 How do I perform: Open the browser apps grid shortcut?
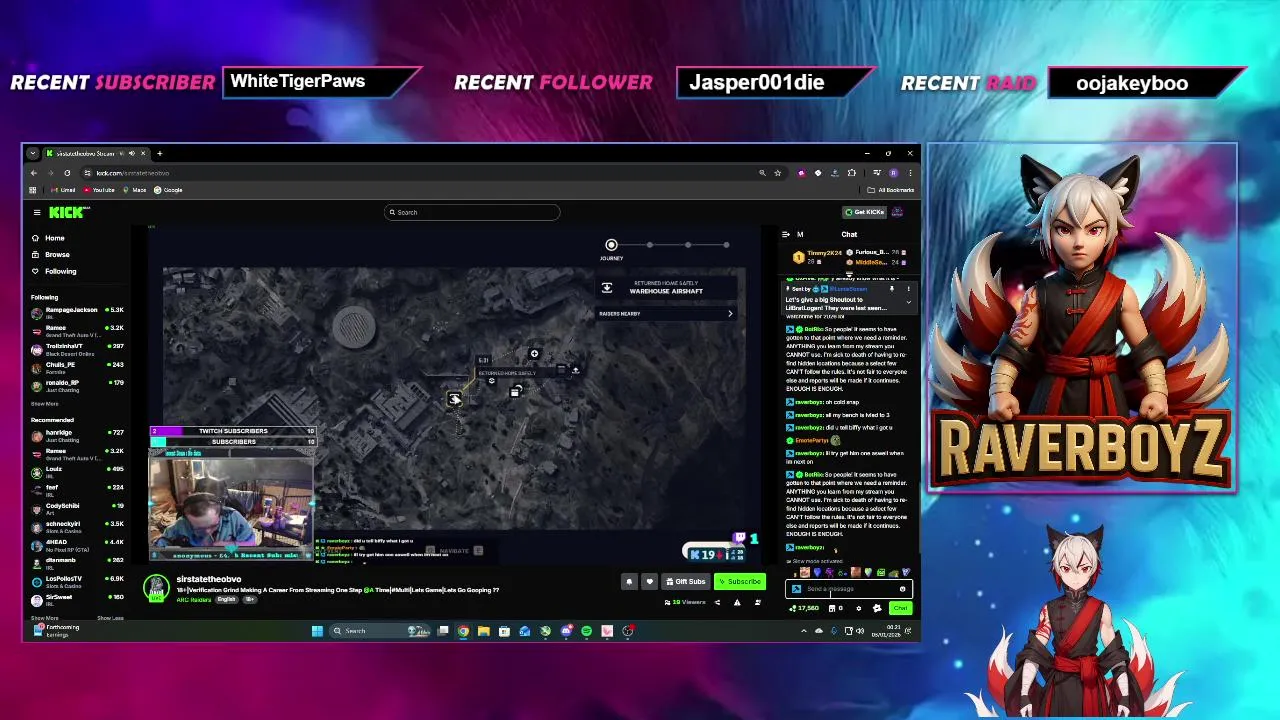[33, 190]
